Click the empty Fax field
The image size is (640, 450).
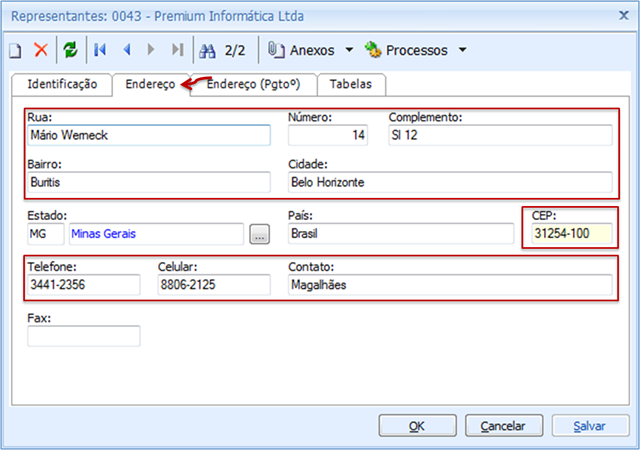(84, 336)
